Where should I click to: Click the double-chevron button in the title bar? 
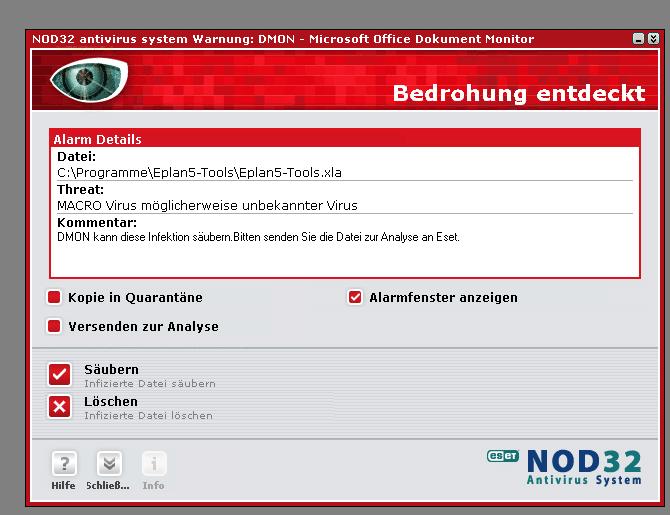pyautogui.click(x=653, y=39)
